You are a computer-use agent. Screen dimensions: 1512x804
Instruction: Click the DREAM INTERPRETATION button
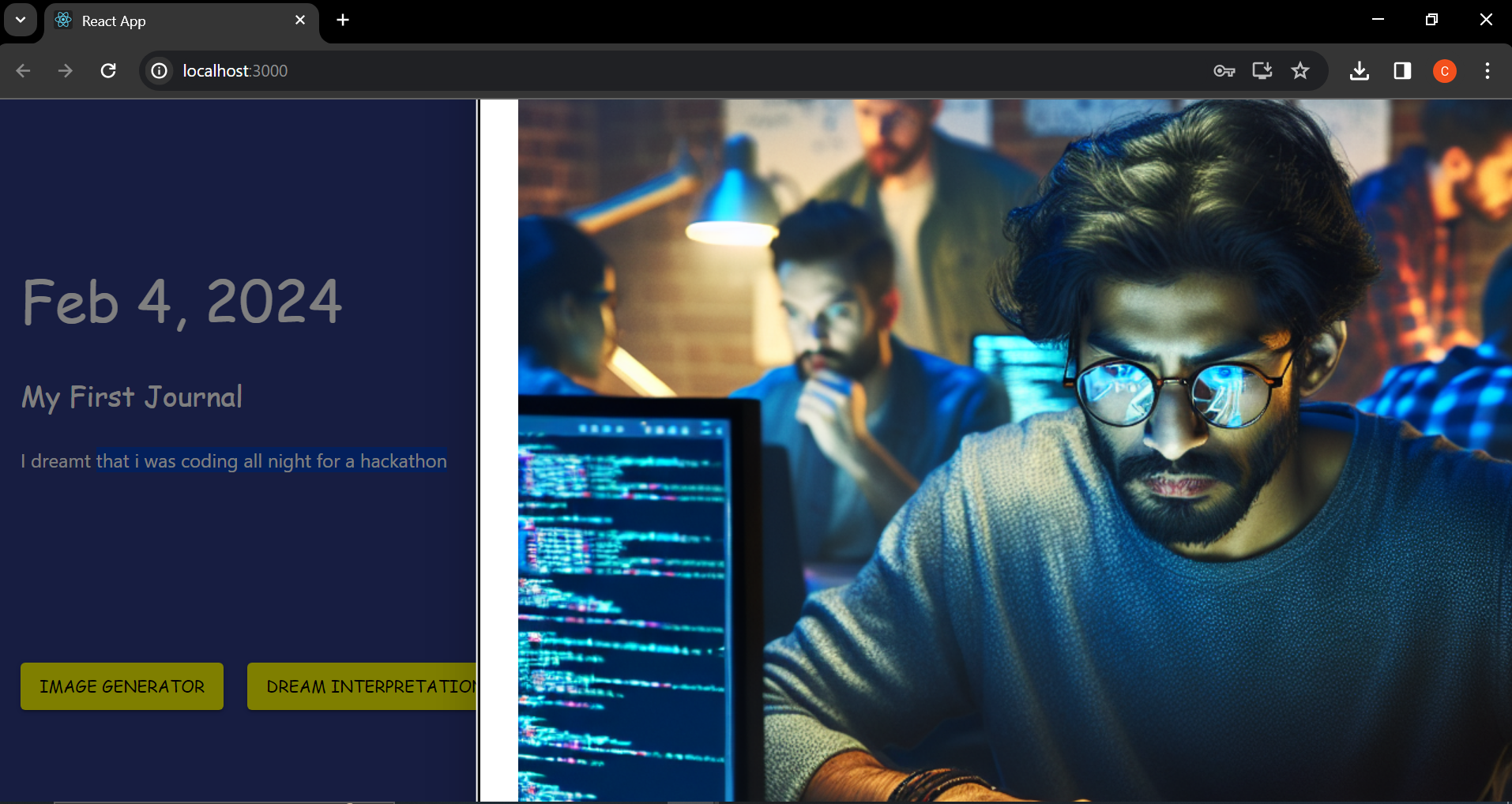[363, 686]
